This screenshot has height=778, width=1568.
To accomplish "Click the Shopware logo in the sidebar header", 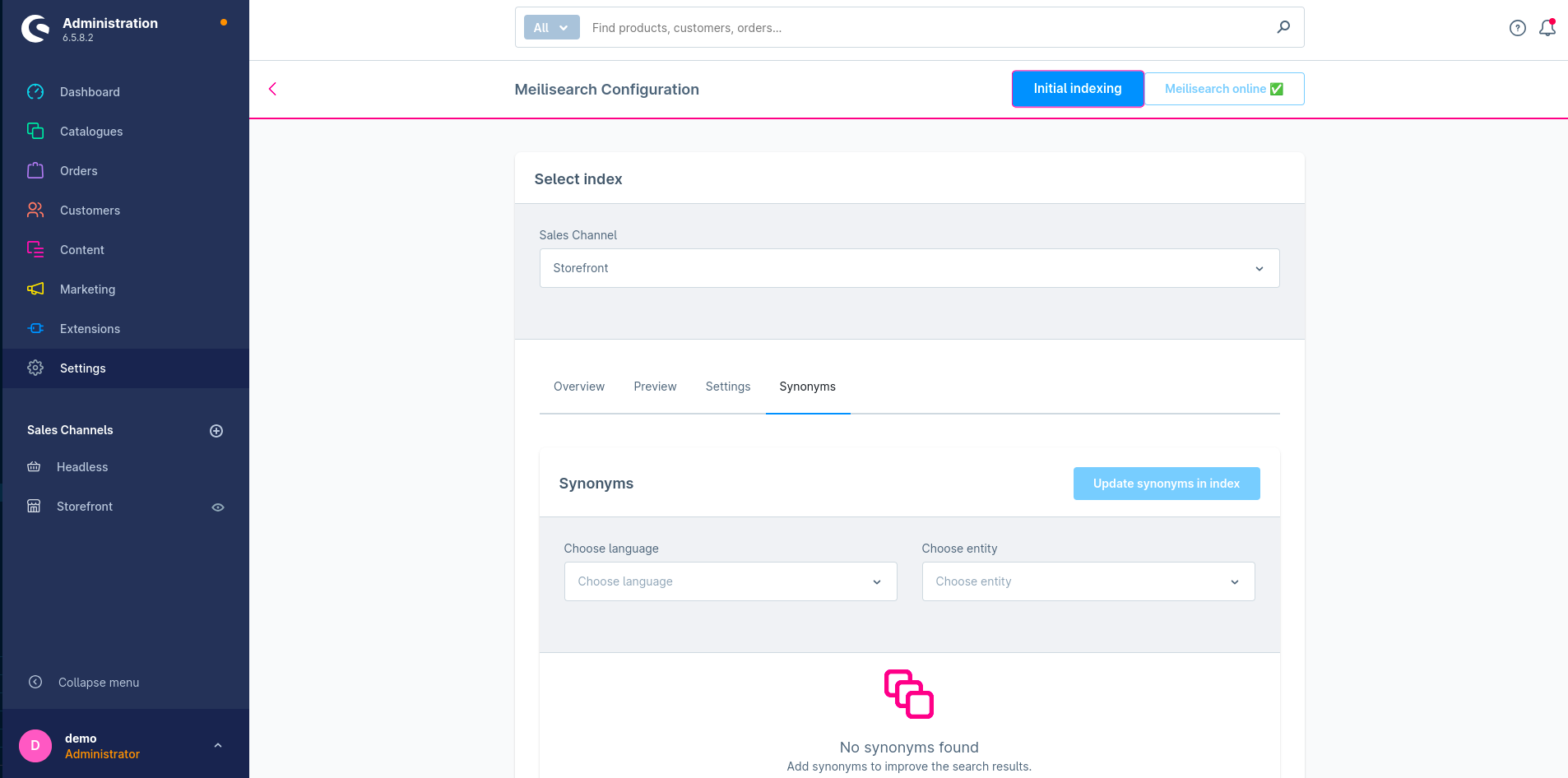I will (35, 29).
